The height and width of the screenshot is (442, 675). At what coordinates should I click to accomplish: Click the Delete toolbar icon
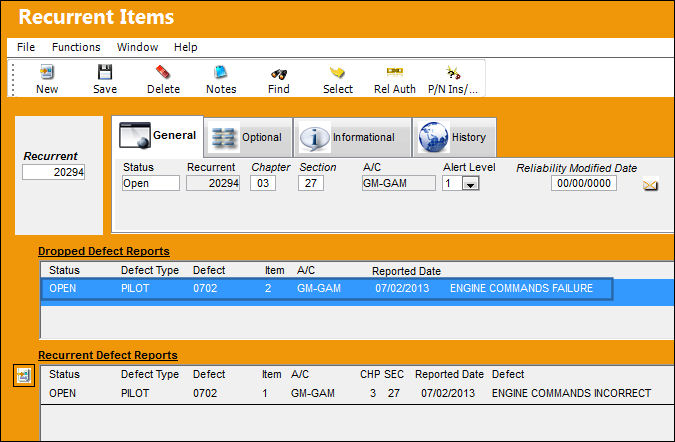(163, 72)
